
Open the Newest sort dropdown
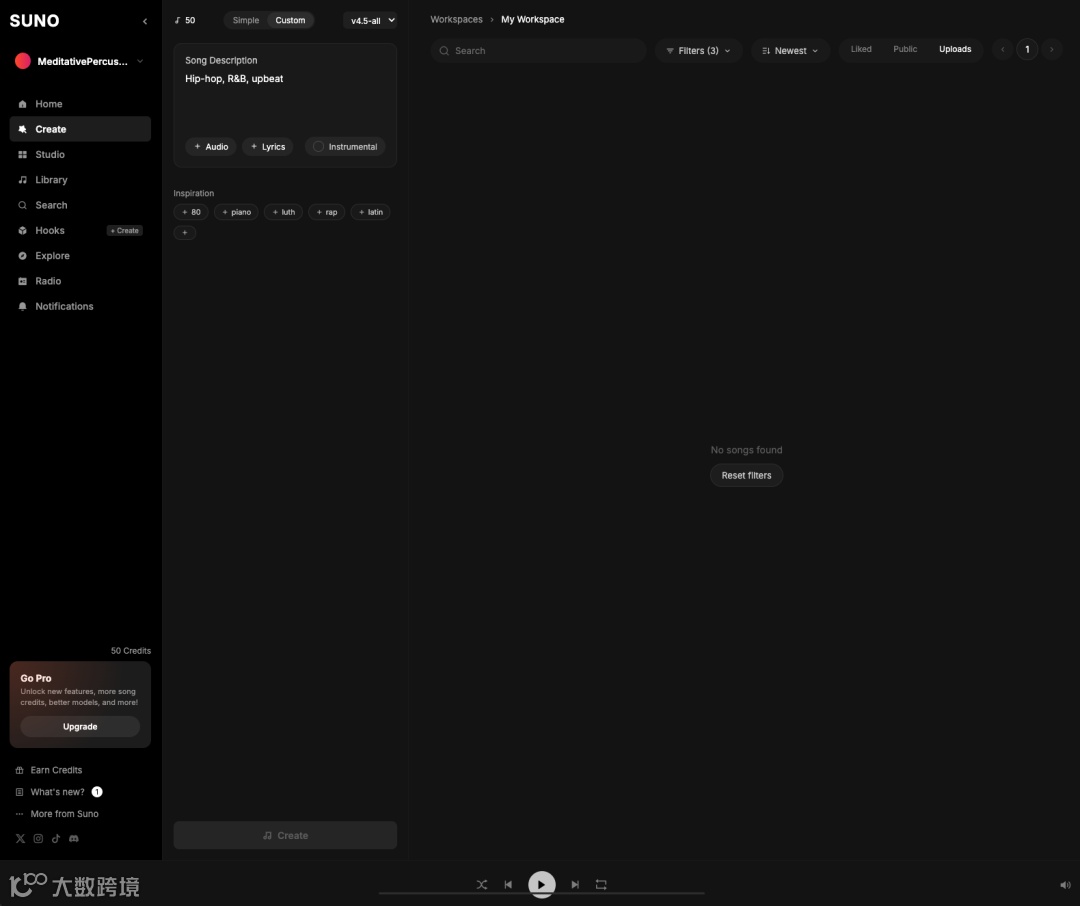[790, 51]
